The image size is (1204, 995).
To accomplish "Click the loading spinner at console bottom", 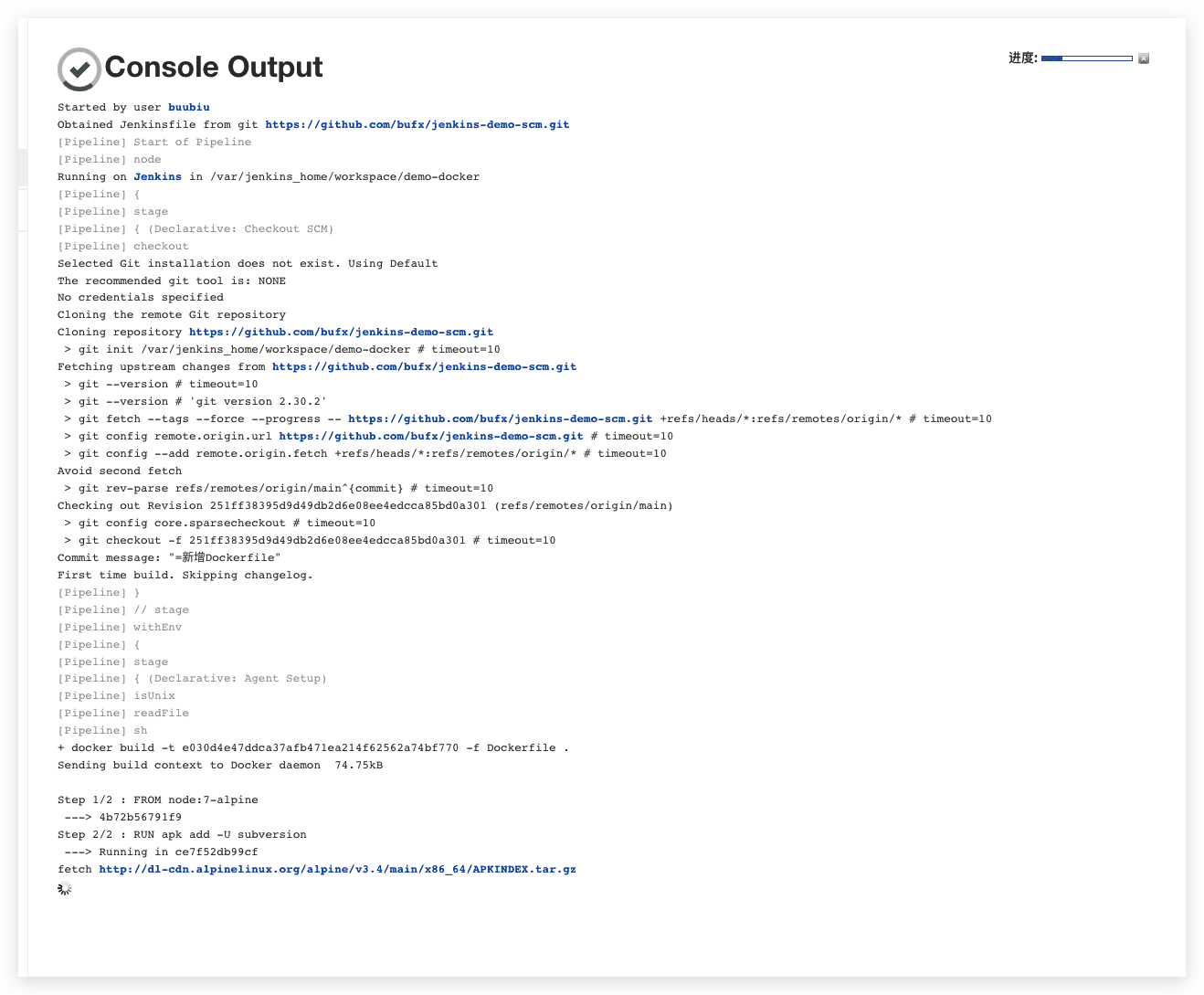I will (65, 888).
